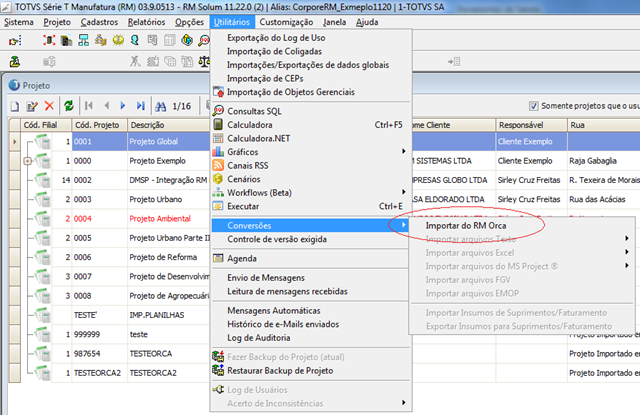The width and height of the screenshot is (640, 415).
Task: Expand Gráficos submenu arrow
Action: coord(403,151)
